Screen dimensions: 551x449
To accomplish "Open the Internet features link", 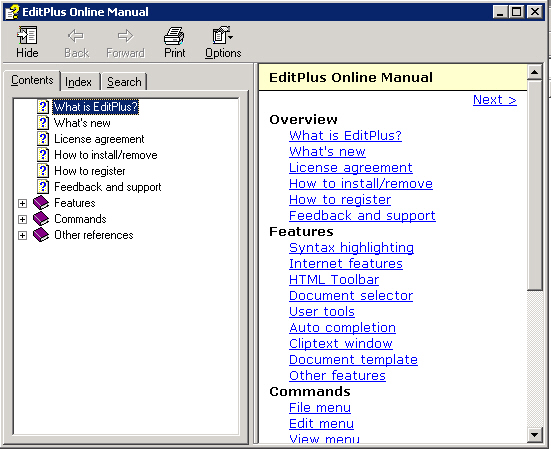I will 346,263.
